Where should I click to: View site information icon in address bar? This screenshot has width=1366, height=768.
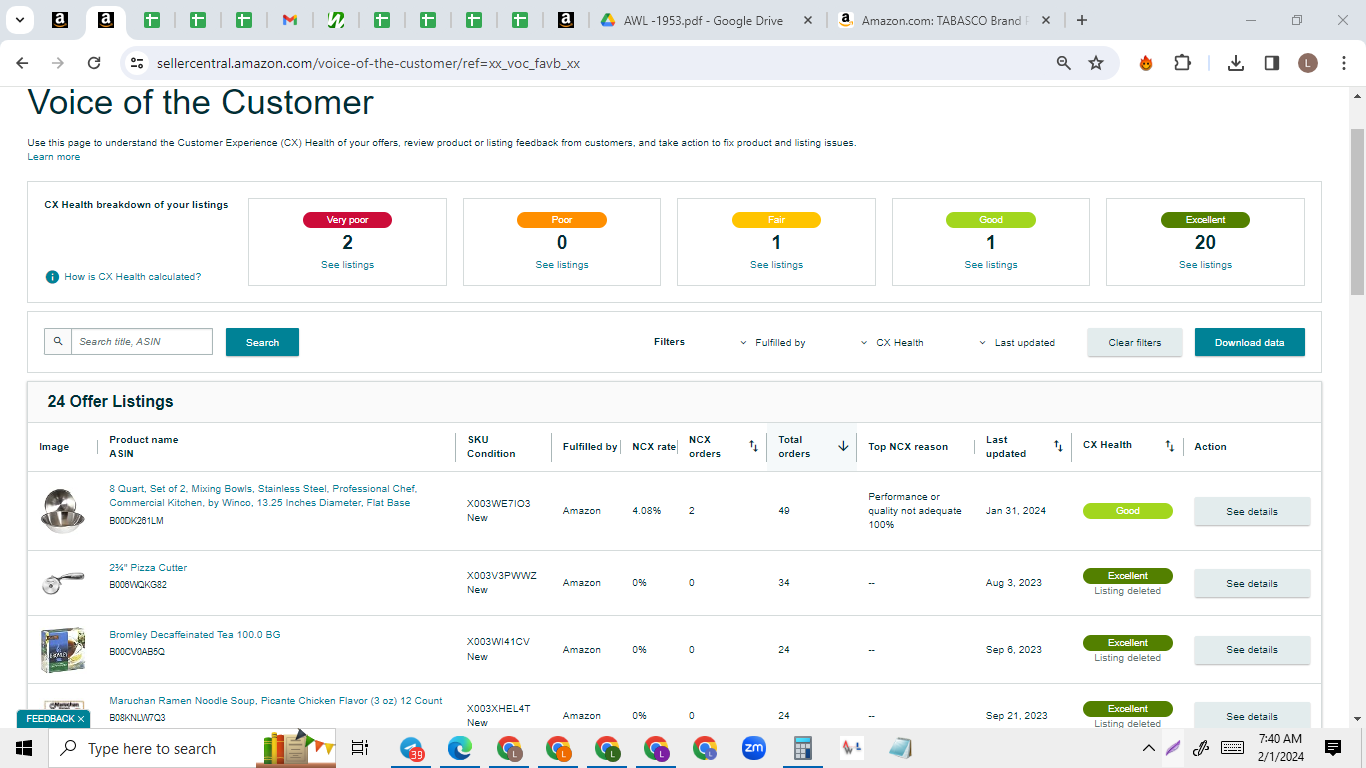(x=137, y=63)
